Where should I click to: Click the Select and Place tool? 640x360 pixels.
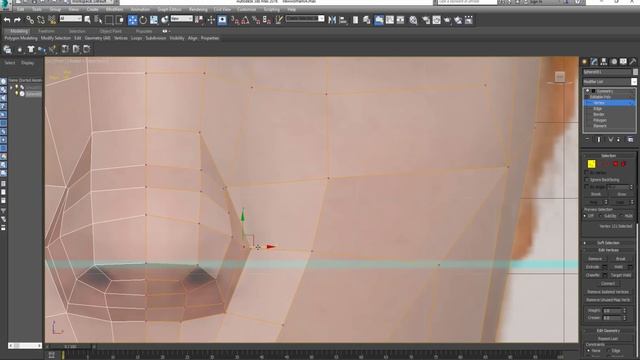165,20
